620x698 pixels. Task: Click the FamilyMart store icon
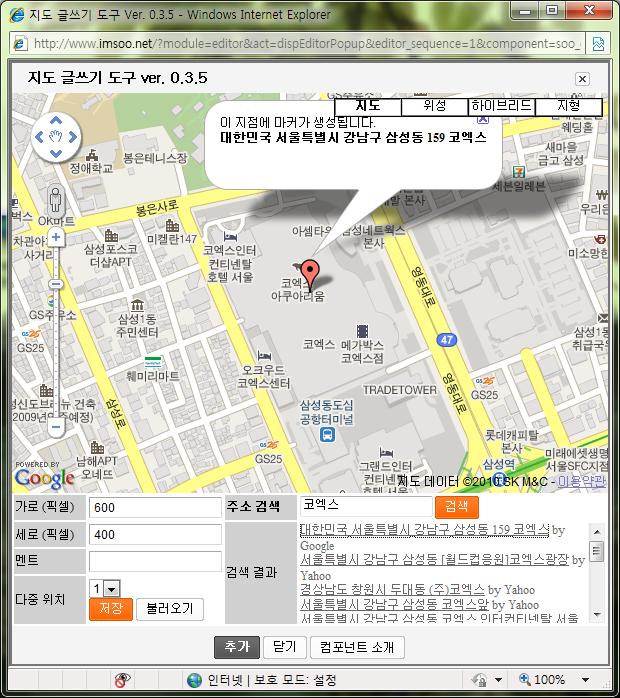click(x=153, y=362)
